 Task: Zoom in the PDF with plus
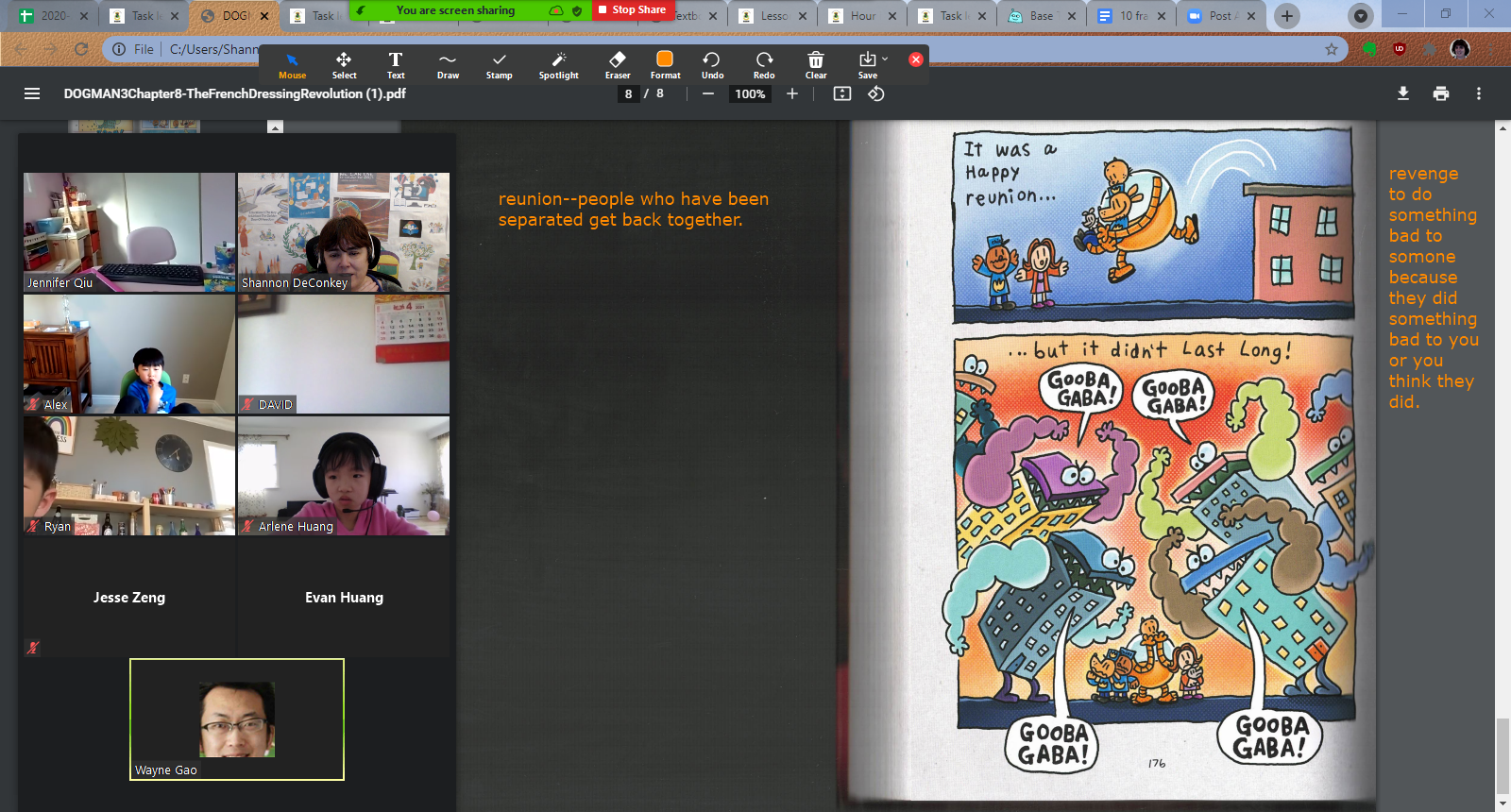point(792,93)
